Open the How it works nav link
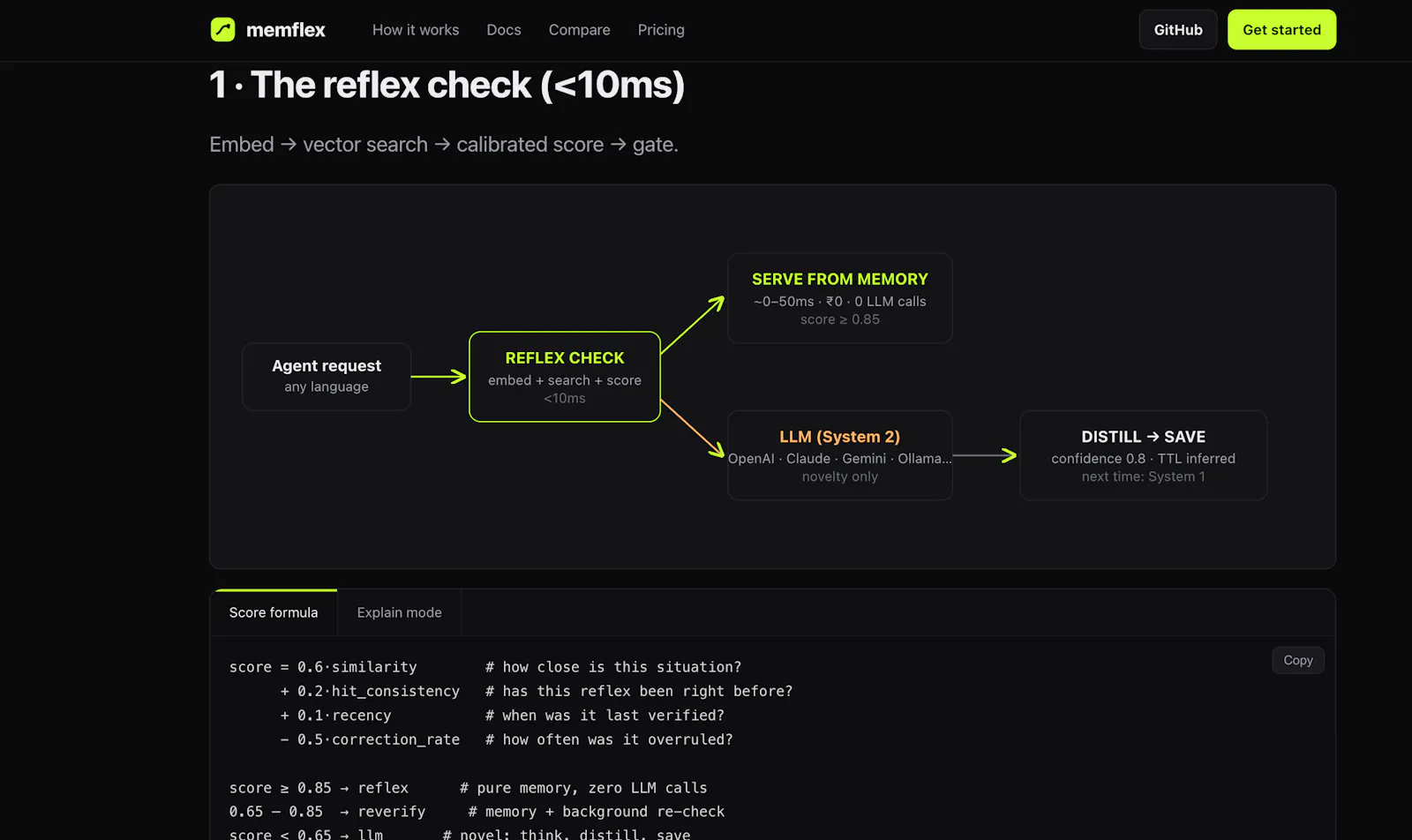The image size is (1412, 840). (416, 30)
